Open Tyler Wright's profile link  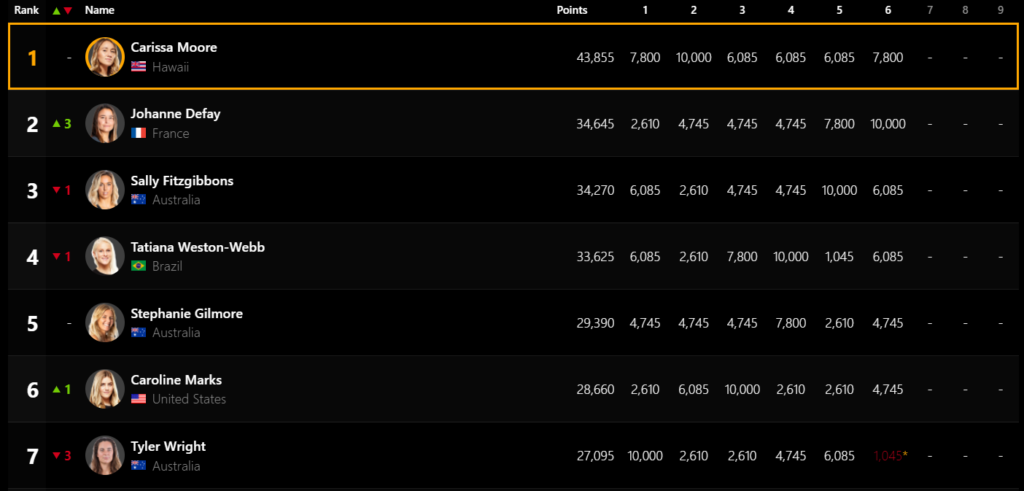coord(168,447)
